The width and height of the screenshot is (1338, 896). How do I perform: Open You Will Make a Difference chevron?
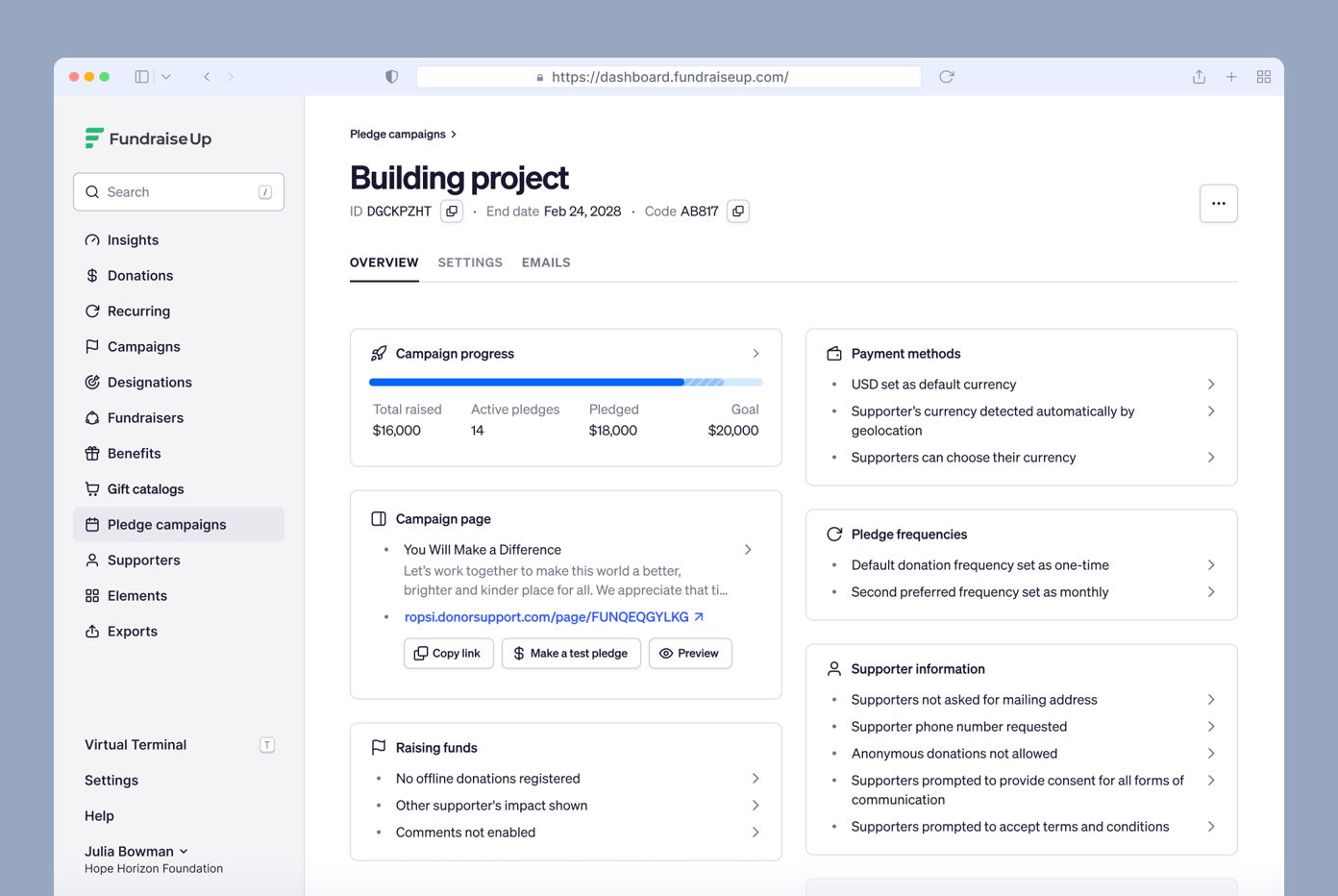pyautogui.click(x=748, y=550)
